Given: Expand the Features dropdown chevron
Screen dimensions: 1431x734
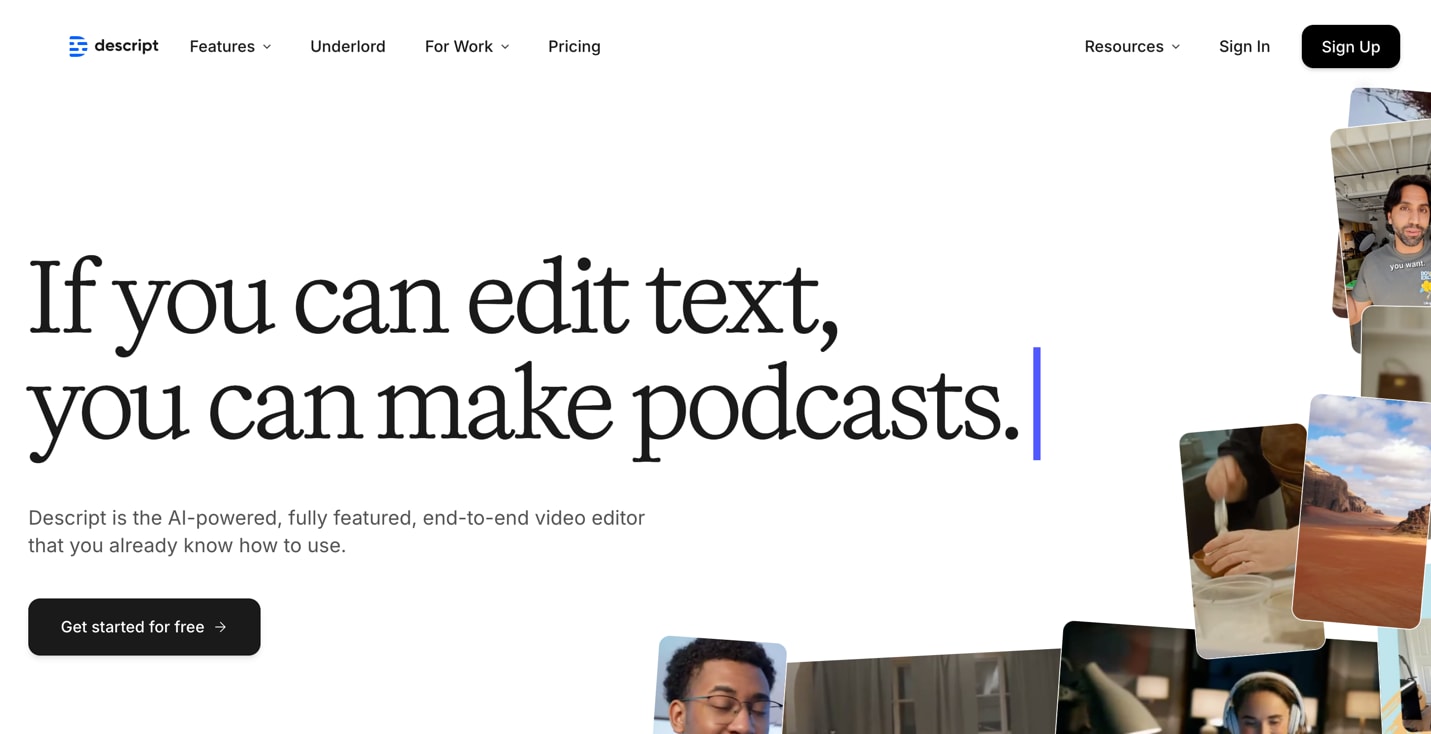Looking at the screenshot, I should (x=267, y=47).
